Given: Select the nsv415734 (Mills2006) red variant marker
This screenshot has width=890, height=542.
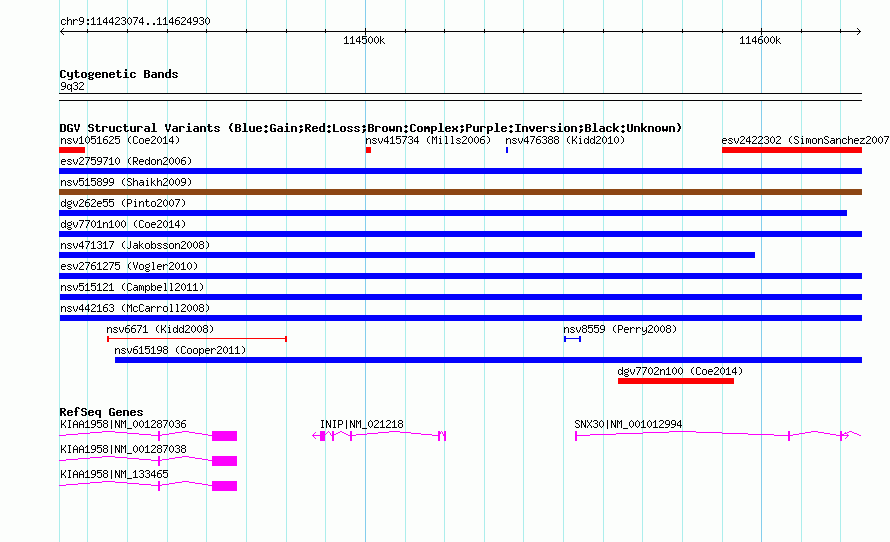Looking at the screenshot, I should point(368,150).
